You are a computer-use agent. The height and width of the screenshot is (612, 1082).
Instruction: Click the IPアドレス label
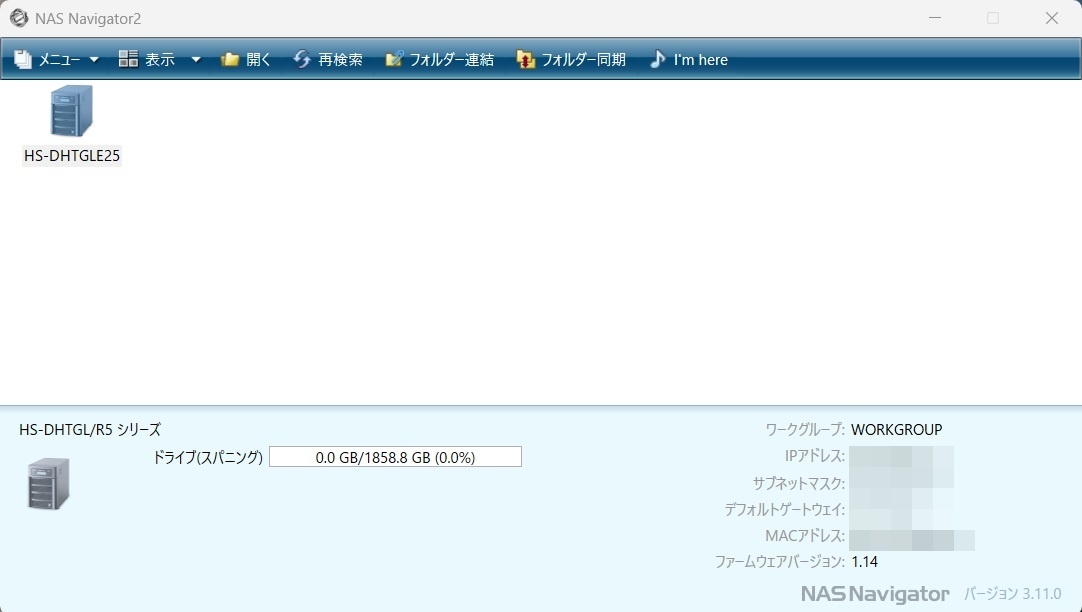point(814,456)
